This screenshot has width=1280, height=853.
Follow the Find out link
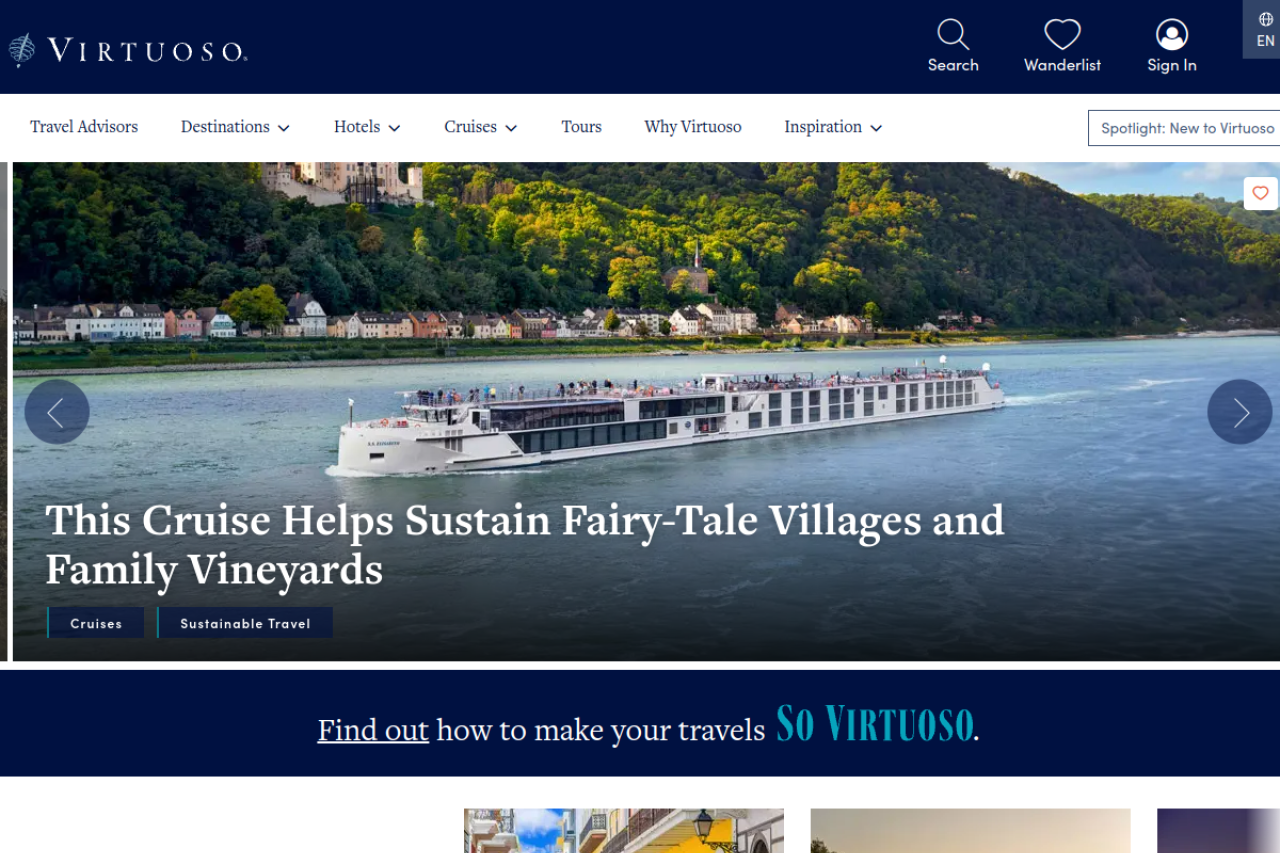point(373,730)
